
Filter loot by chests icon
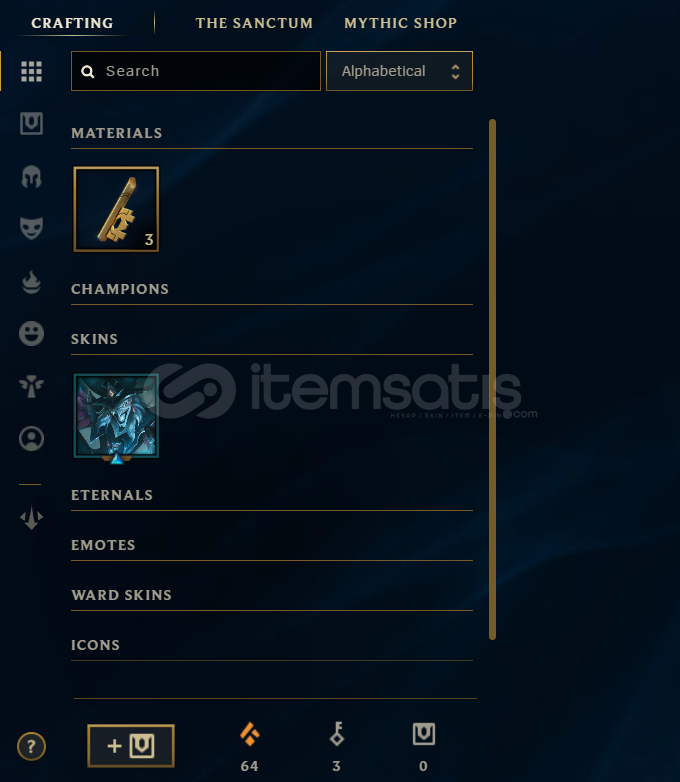(31, 123)
